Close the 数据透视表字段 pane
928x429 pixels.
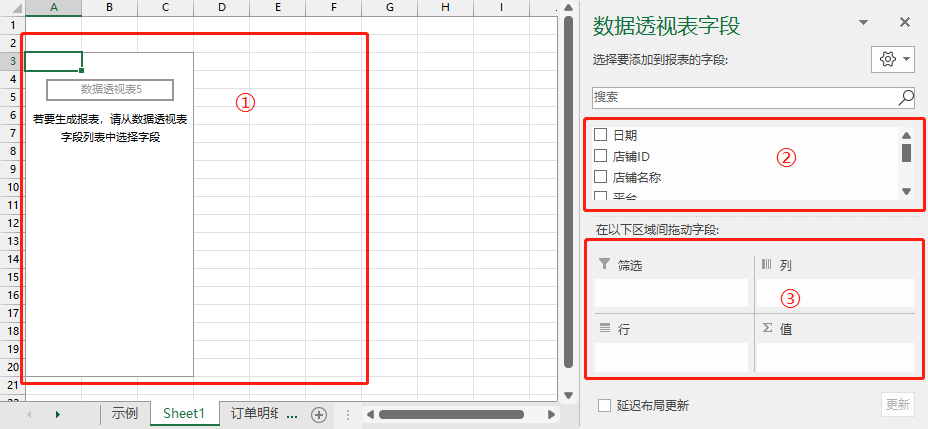[x=904, y=22]
